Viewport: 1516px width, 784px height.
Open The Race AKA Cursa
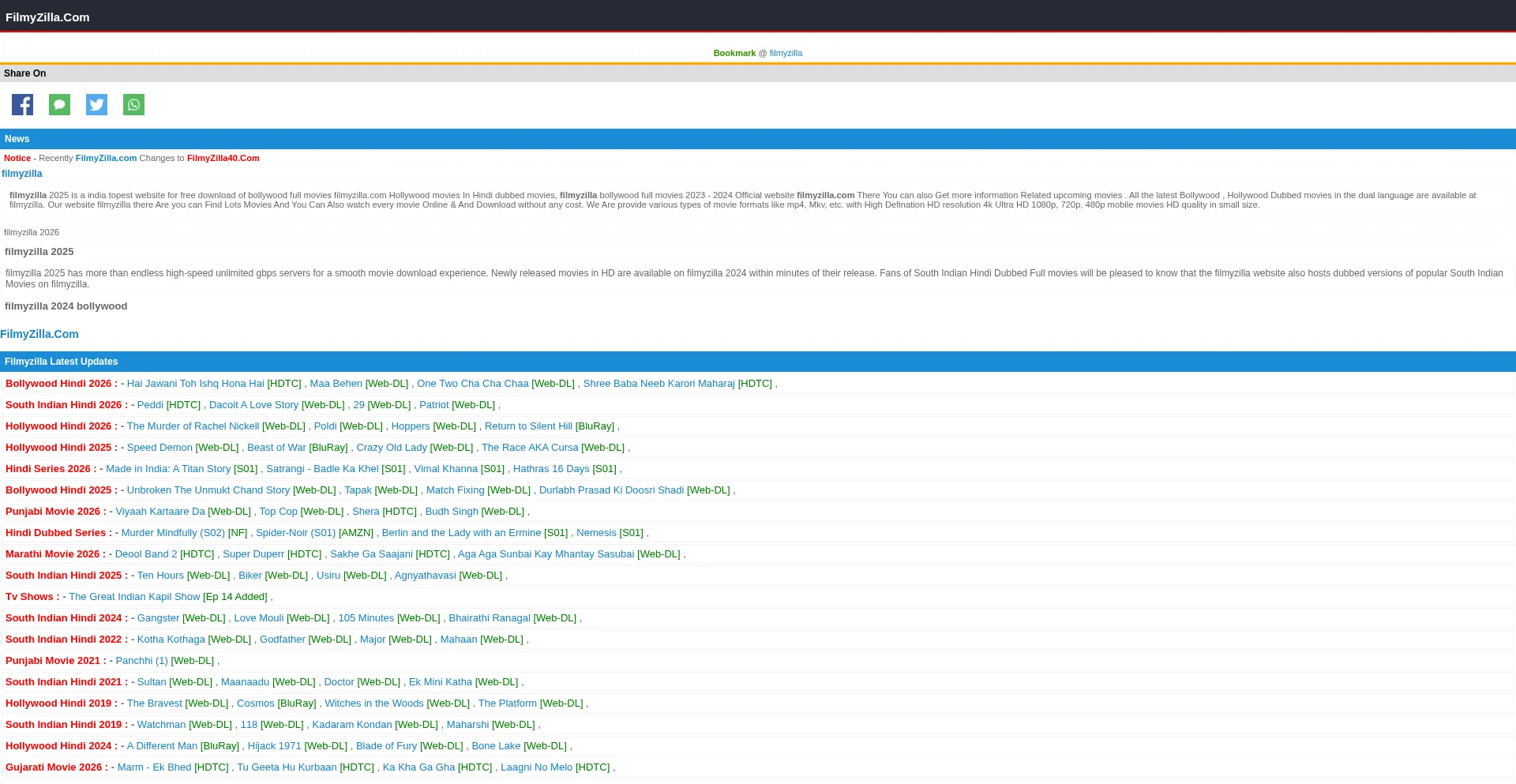tap(530, 448)
